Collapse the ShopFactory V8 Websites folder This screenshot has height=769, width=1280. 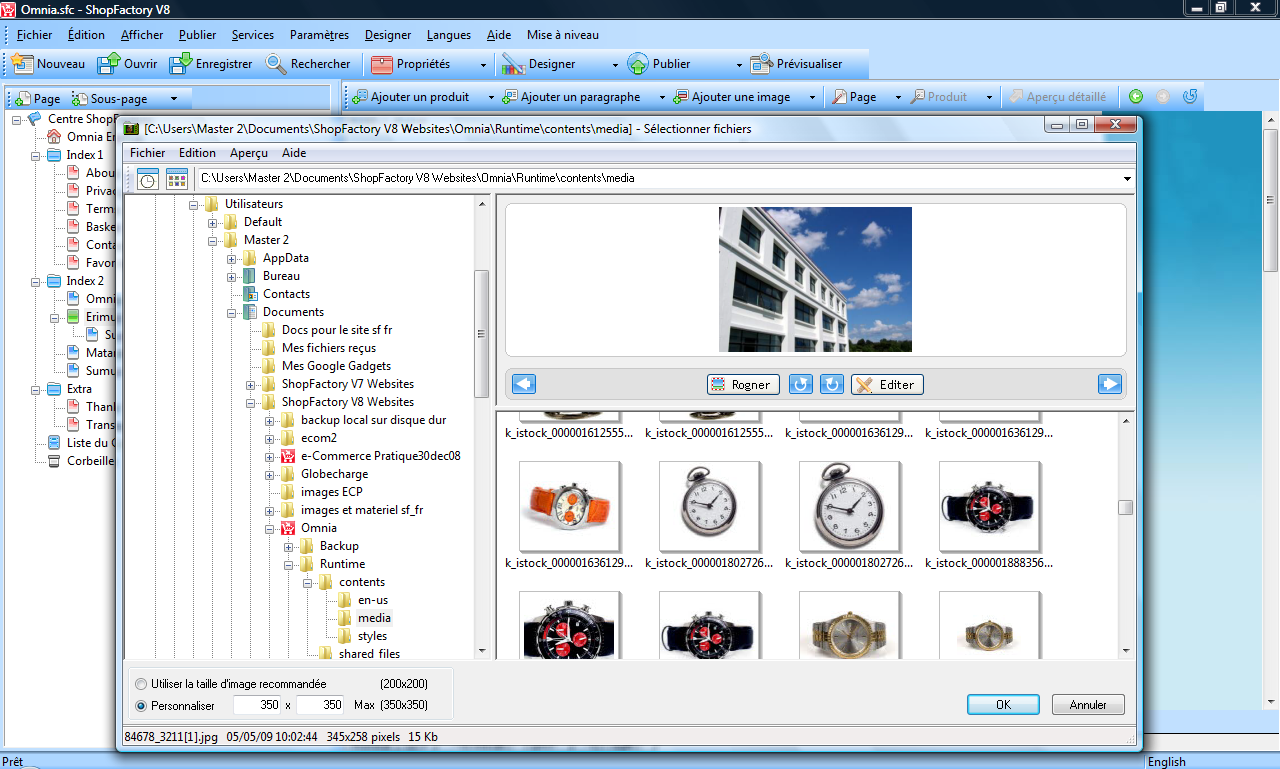click(x=251, y=402)
